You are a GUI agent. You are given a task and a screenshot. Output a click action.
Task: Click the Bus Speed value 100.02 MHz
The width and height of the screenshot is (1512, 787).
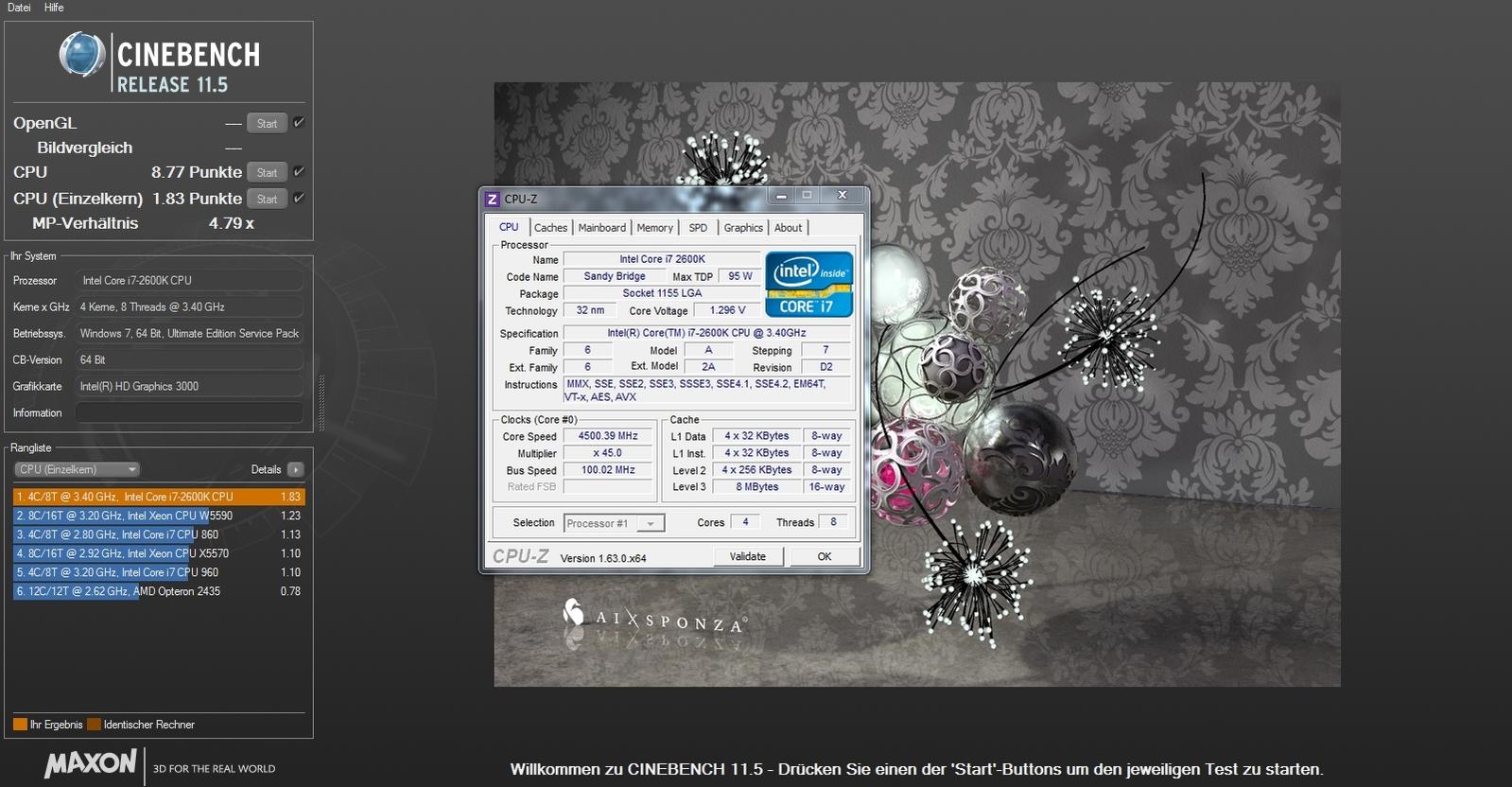(608, 470)
